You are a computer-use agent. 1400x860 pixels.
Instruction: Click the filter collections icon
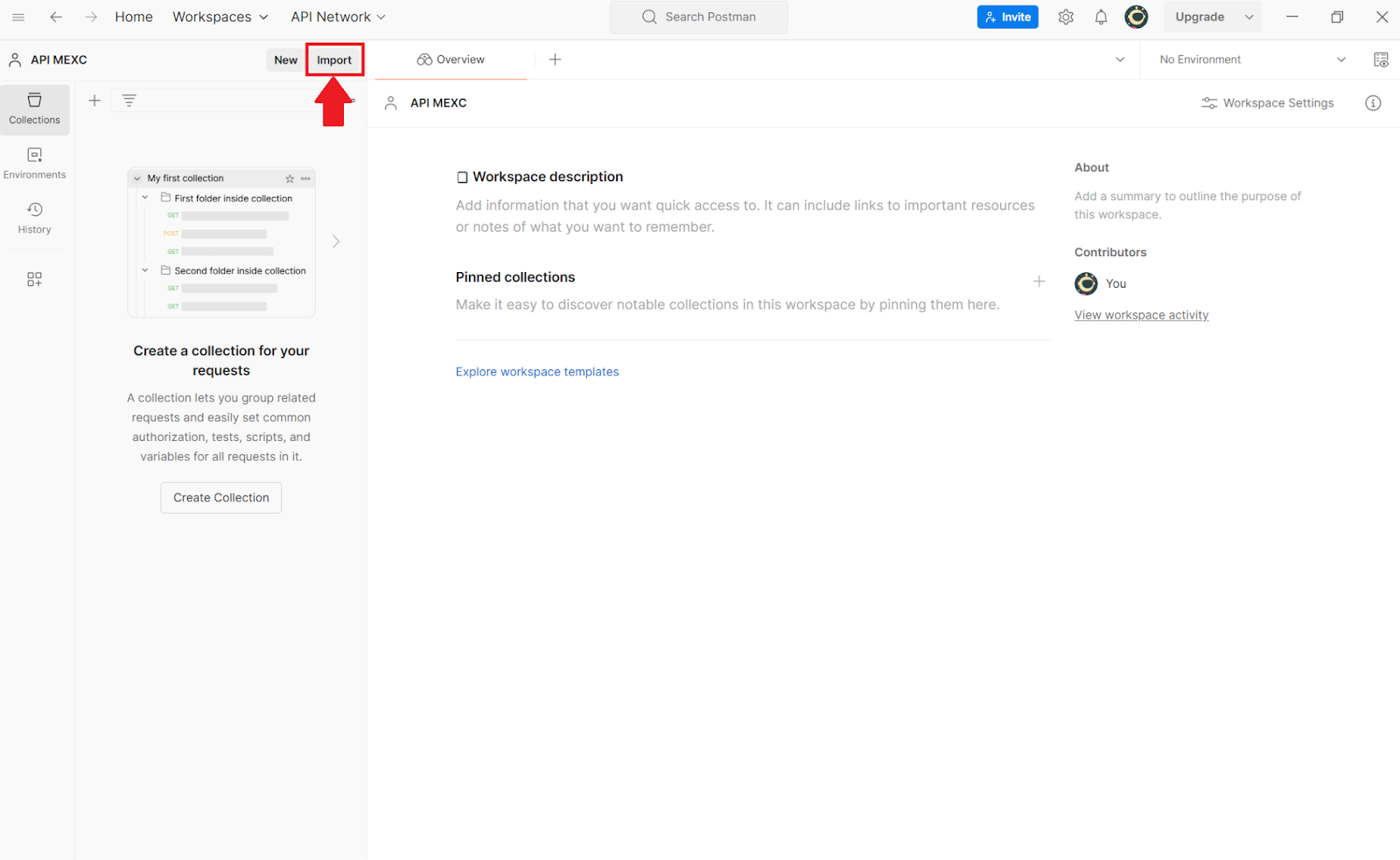[x=129, y=101]
